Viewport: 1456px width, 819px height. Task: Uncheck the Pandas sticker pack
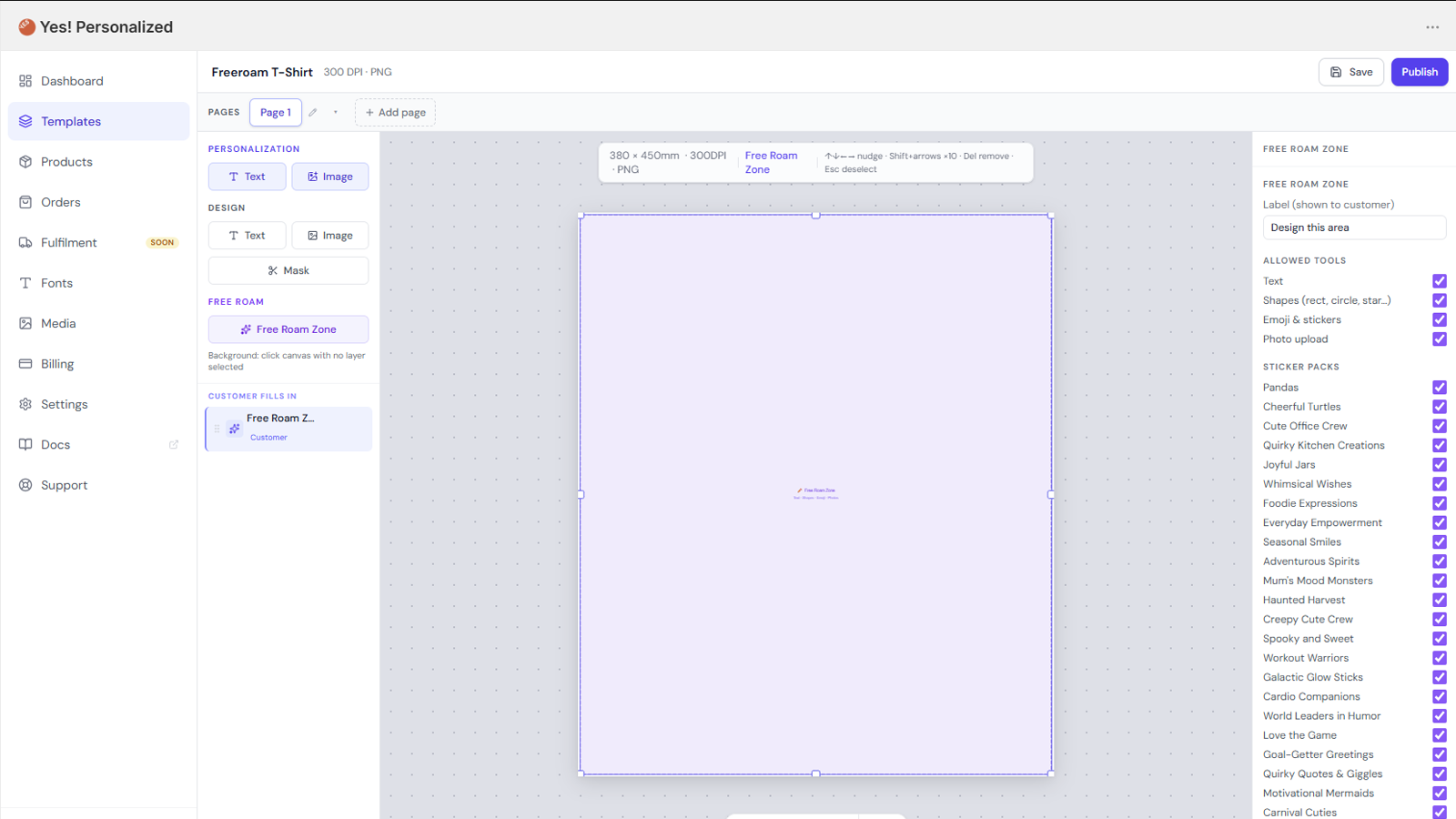coord(1440,388)
